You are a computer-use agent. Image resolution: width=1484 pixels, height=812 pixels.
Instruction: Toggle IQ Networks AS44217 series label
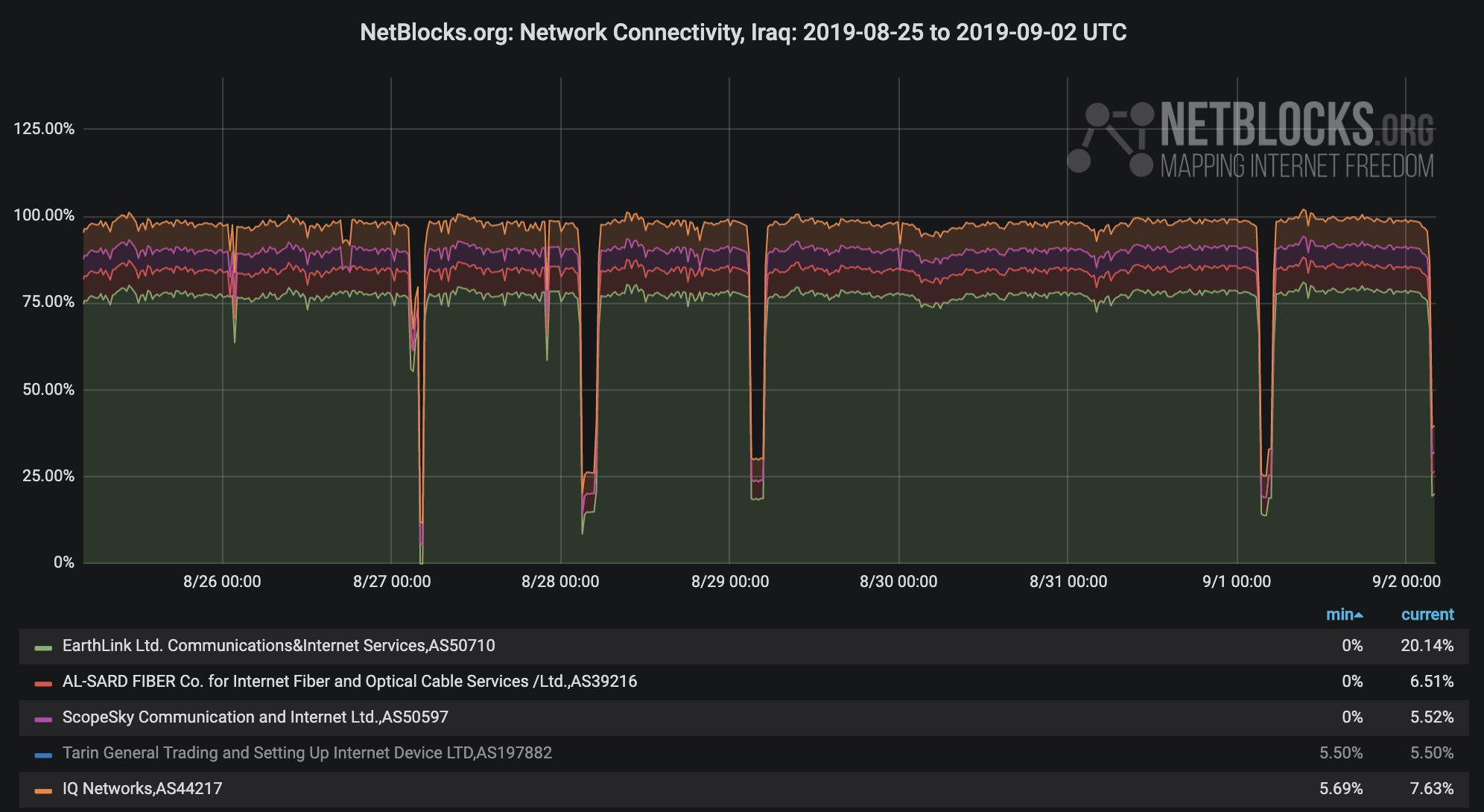[142, 789]
